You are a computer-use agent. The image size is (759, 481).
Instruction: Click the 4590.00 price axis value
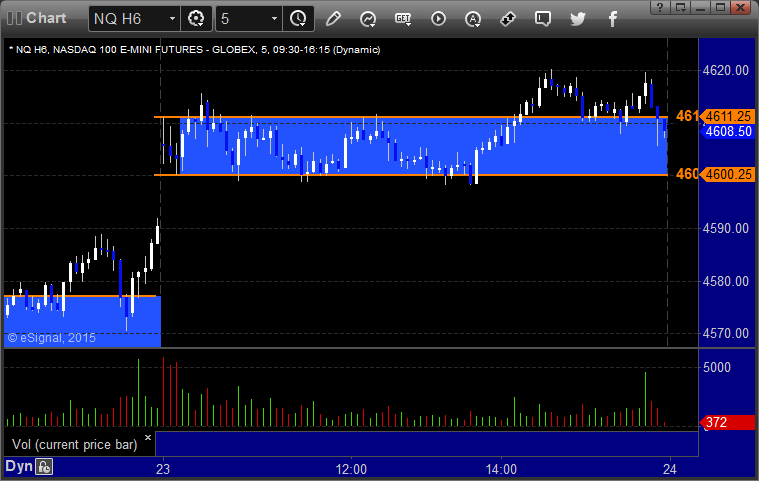[726, 228]
